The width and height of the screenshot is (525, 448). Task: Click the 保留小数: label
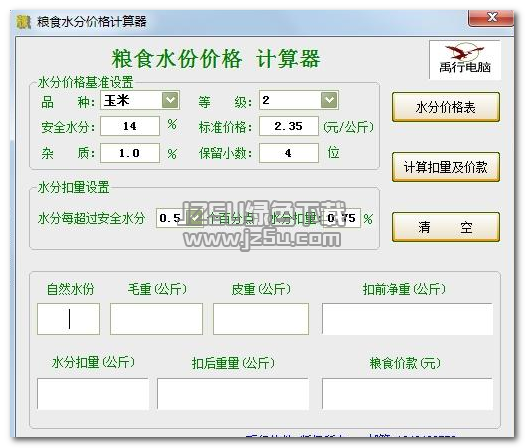coord(226,153)
